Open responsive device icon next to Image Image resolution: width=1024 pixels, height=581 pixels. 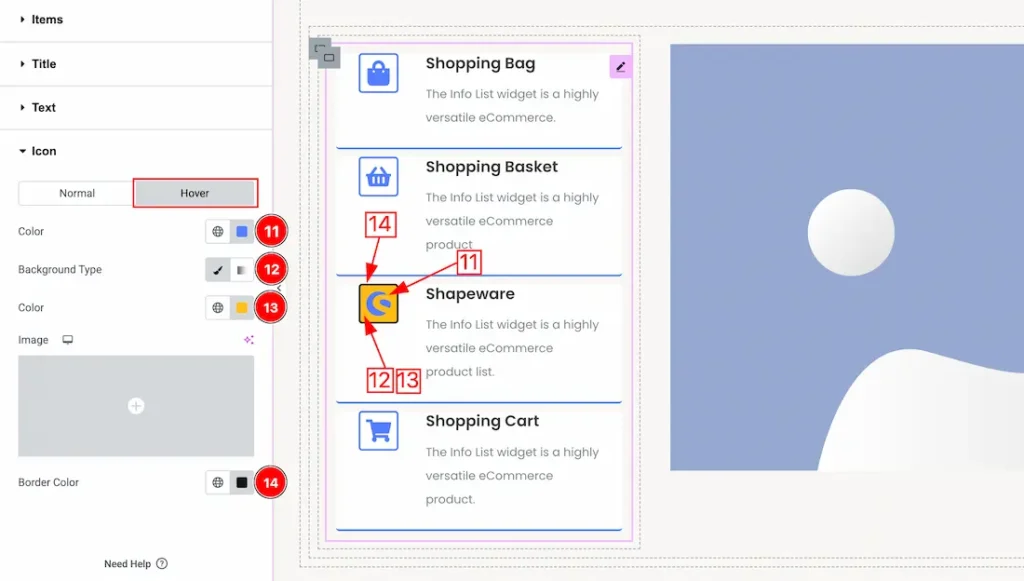coord(67,340)
